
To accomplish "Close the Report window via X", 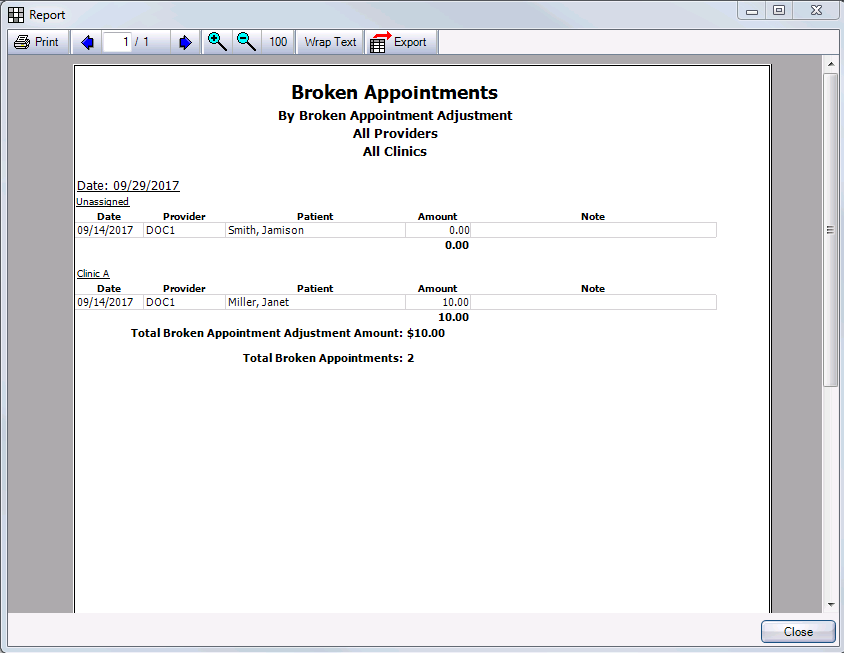I will [x=816, y=11].
